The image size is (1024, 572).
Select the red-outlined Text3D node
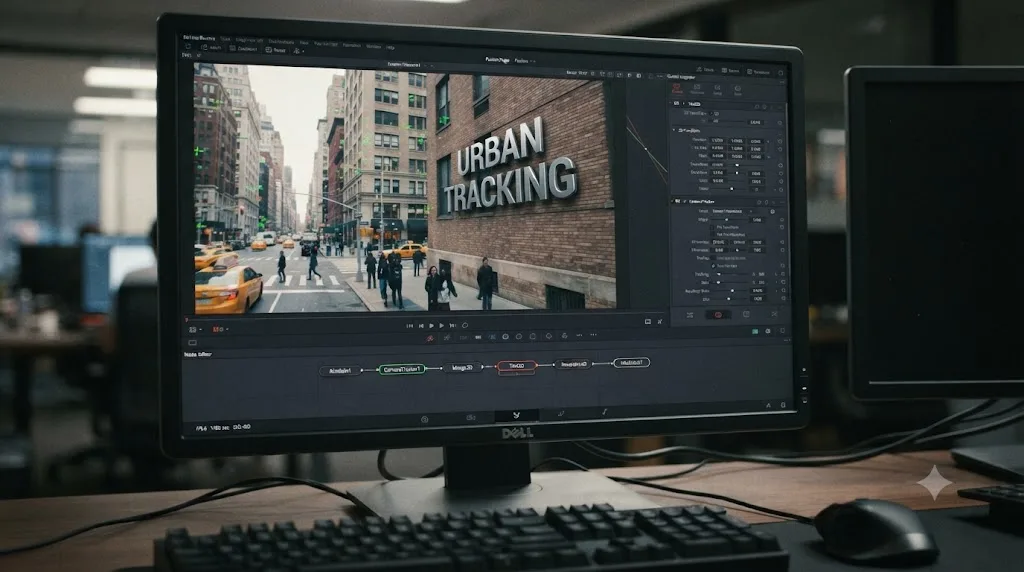[x=517, y=366]
